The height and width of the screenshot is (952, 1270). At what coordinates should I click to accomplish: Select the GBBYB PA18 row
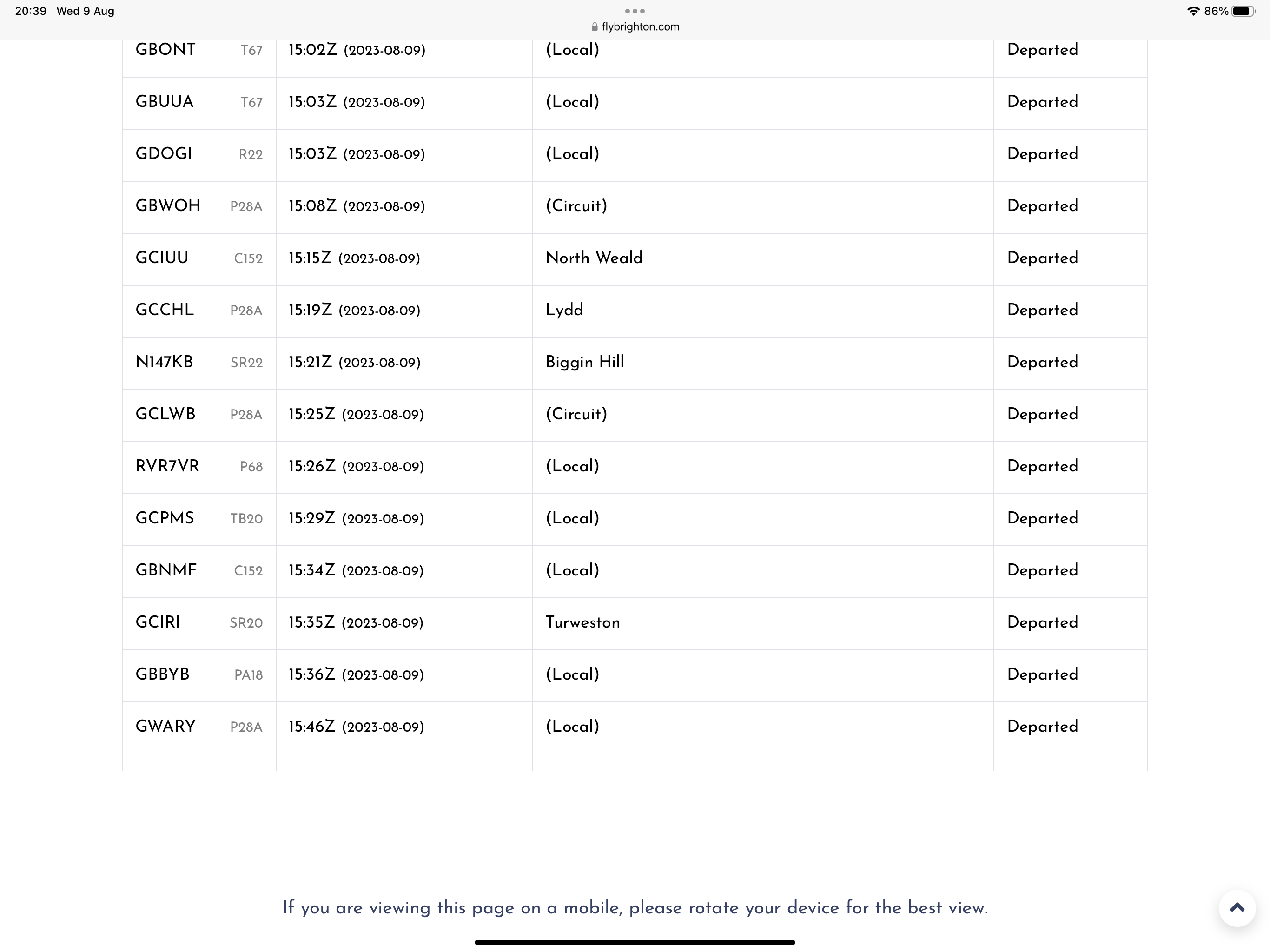coord(635,675)
